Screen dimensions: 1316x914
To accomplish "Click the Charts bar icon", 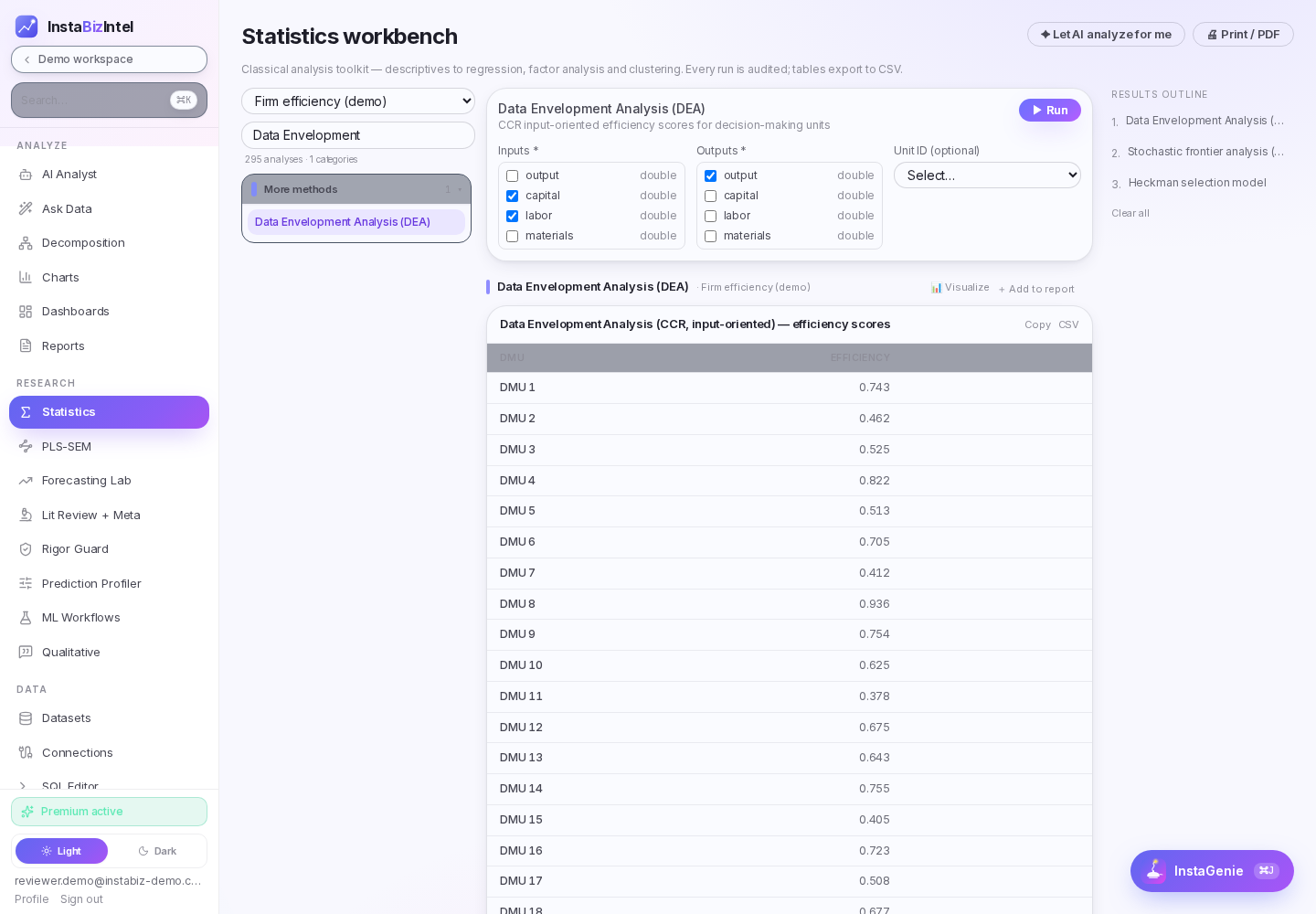I will (x=26, y=277).
